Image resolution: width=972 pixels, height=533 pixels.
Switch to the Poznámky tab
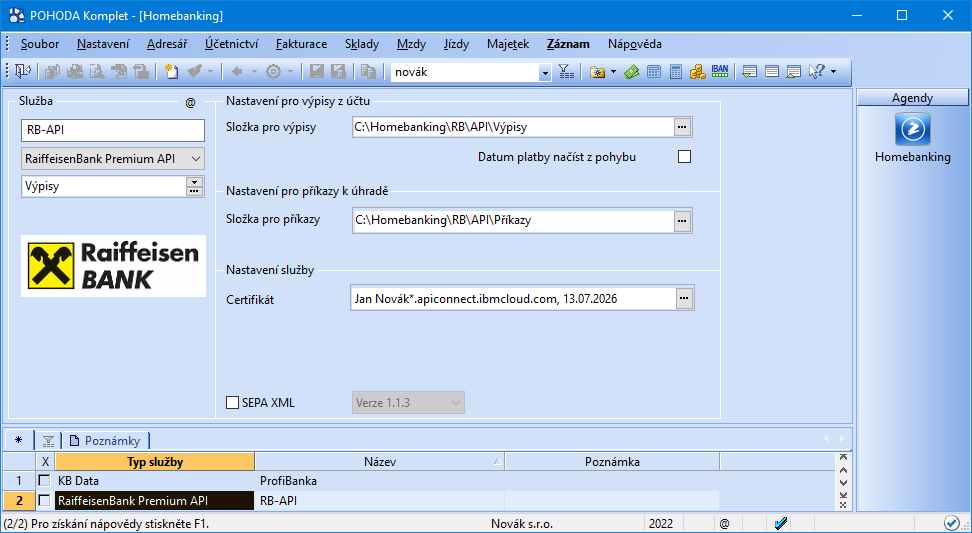point(105,441)
